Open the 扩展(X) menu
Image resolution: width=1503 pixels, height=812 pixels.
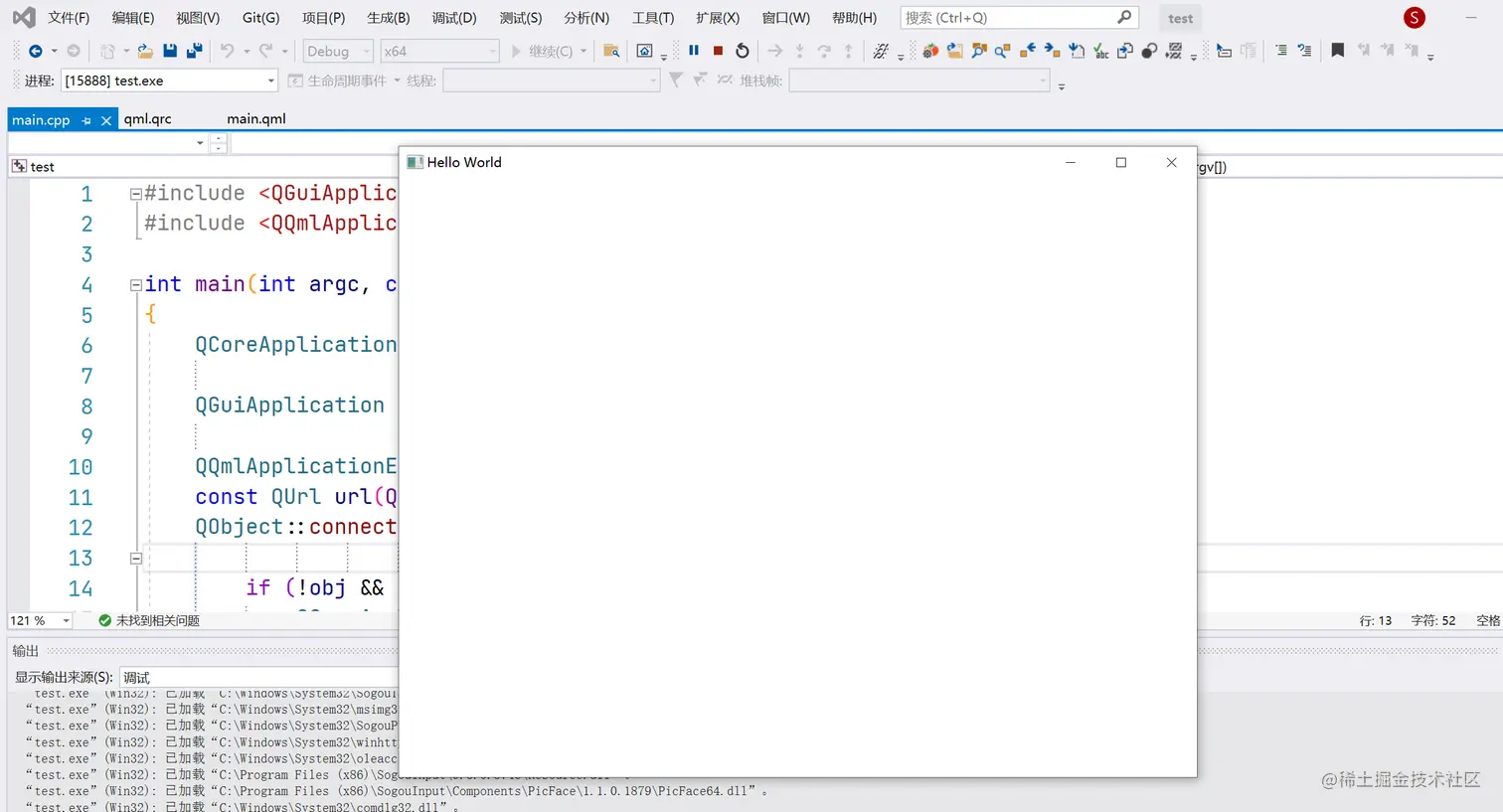pos(718,18)
